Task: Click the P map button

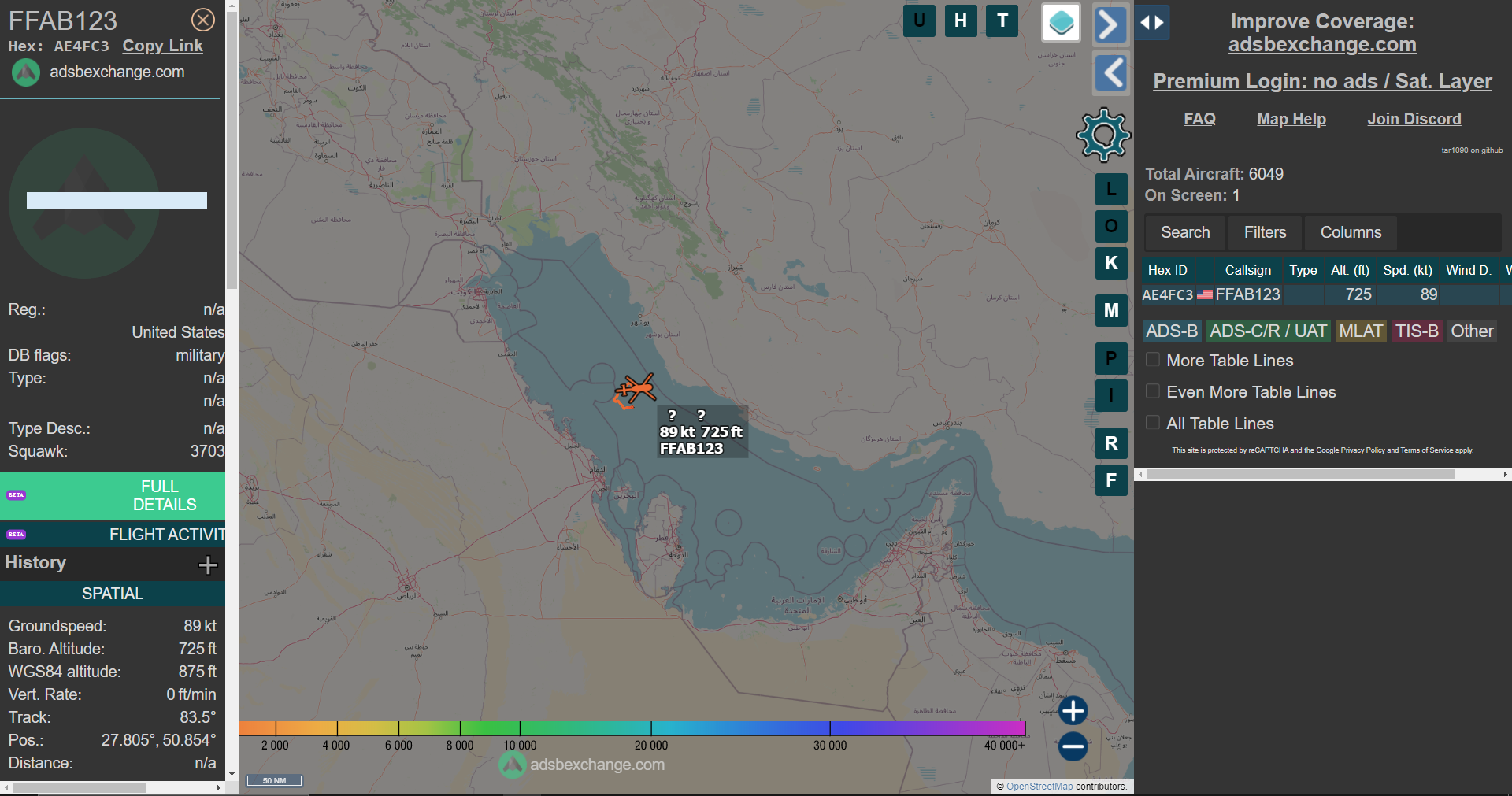Action: (x=1111, y=358)
